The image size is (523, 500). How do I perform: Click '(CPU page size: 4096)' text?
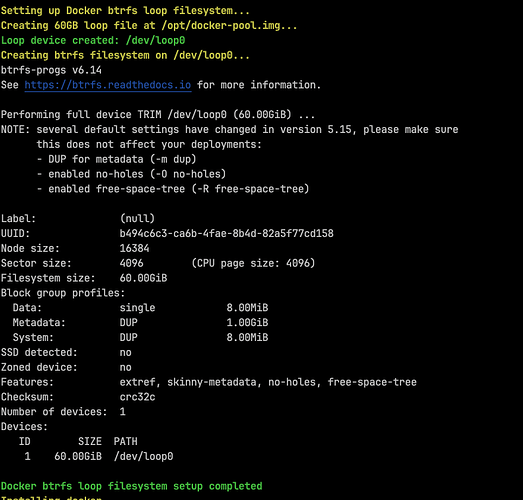click(x=253, y=263)
